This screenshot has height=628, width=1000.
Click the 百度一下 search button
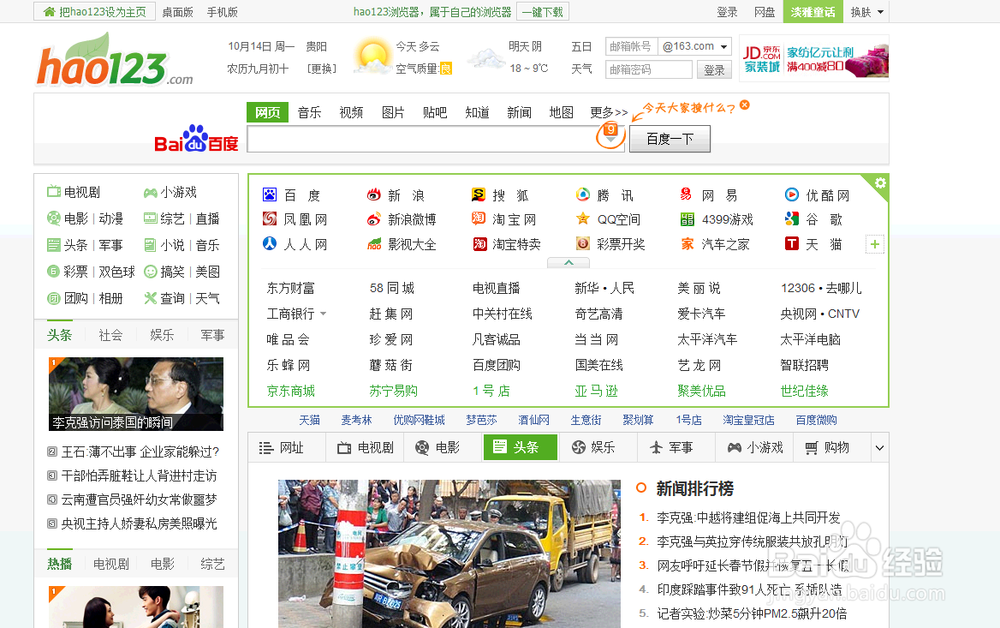click(x=669, y=139)
